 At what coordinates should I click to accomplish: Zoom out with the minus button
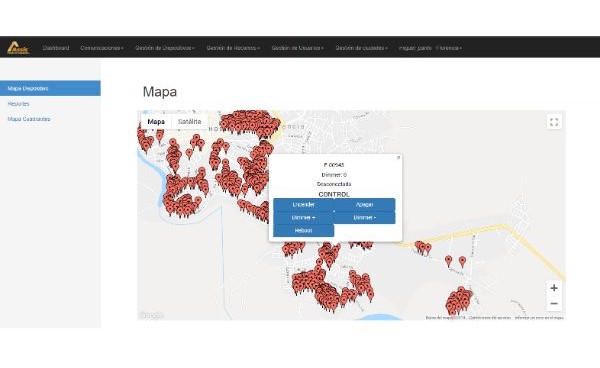tap(554, 304)
